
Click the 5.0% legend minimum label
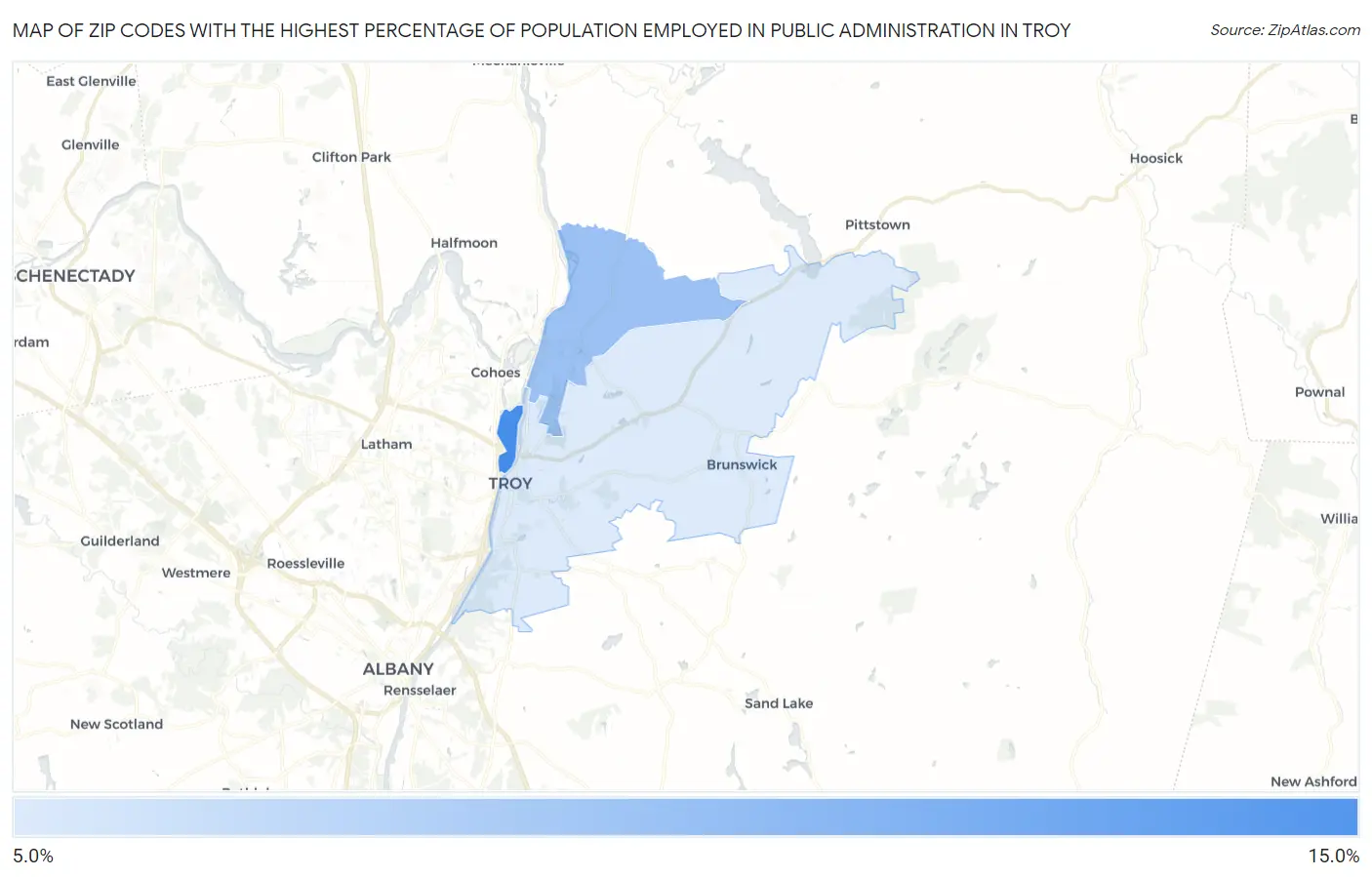point(33,856)
